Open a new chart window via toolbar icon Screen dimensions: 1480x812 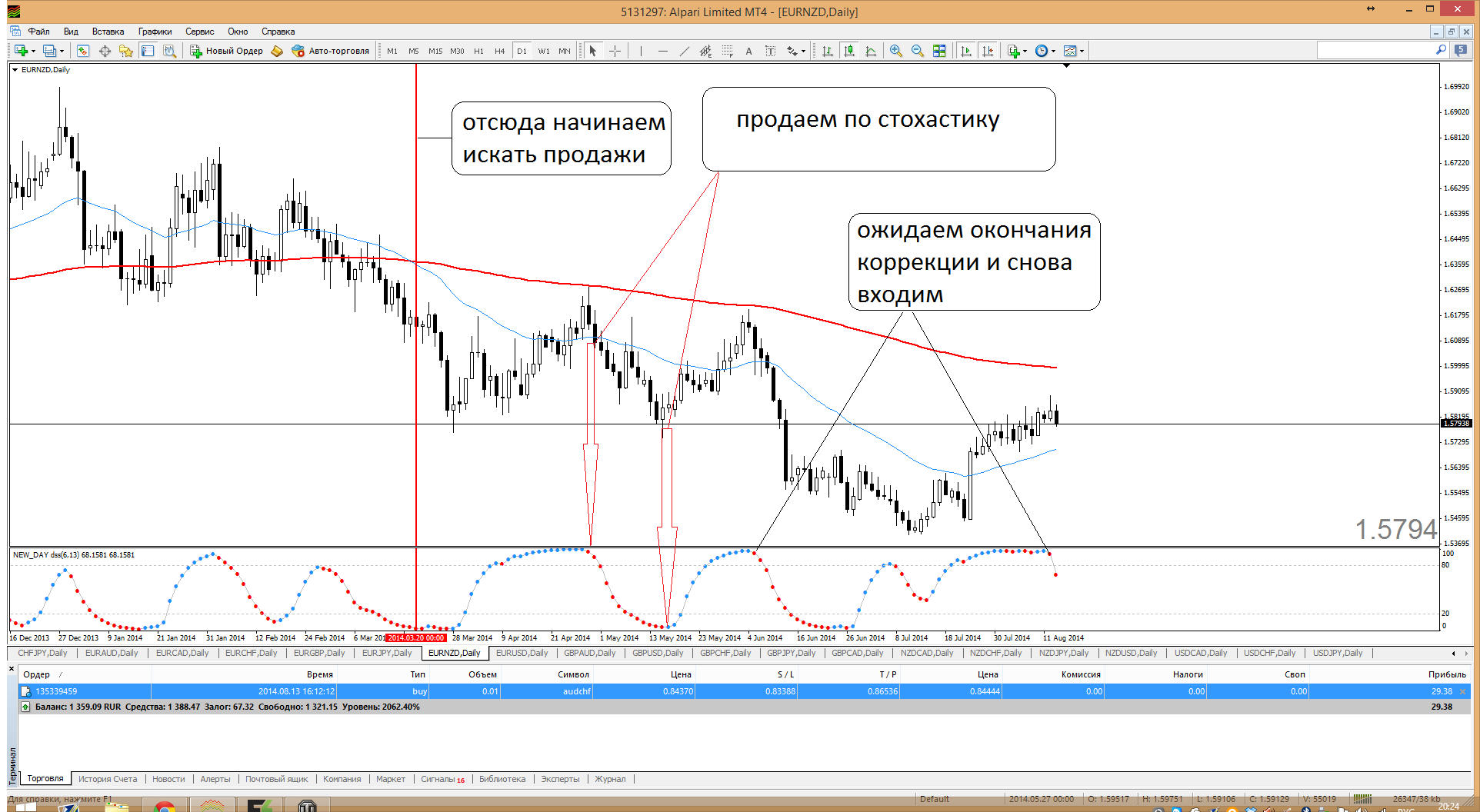tap(21, 51)
